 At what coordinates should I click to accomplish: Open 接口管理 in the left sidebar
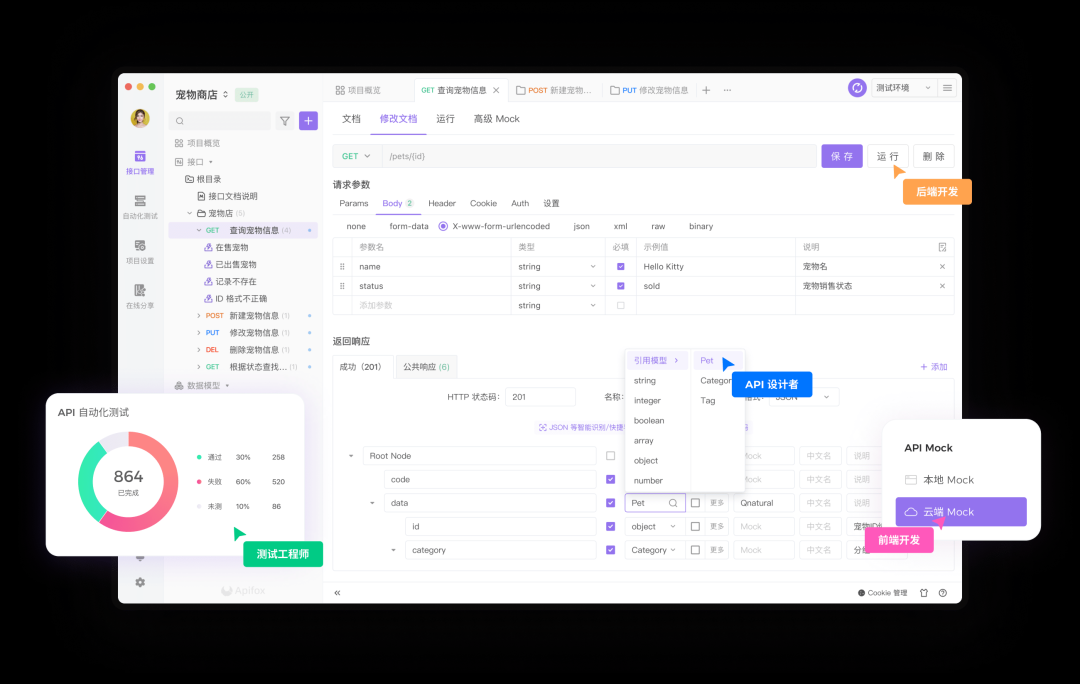click(x=140, y=162)
